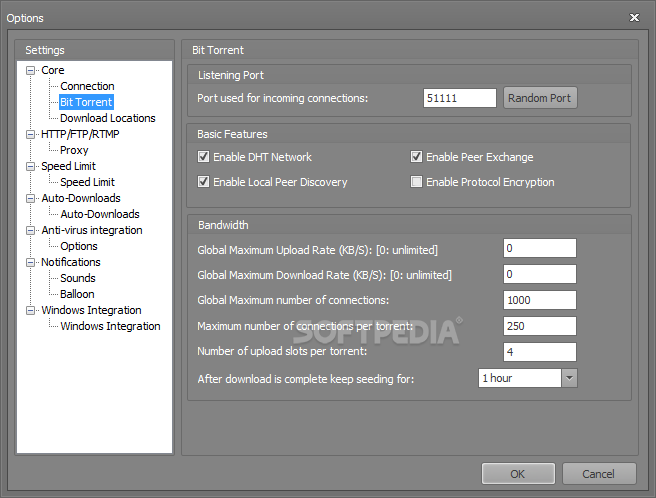This screenshot has width=656, height=498.
Task: Select the Notifications category label
Action: tap(71, 262)
